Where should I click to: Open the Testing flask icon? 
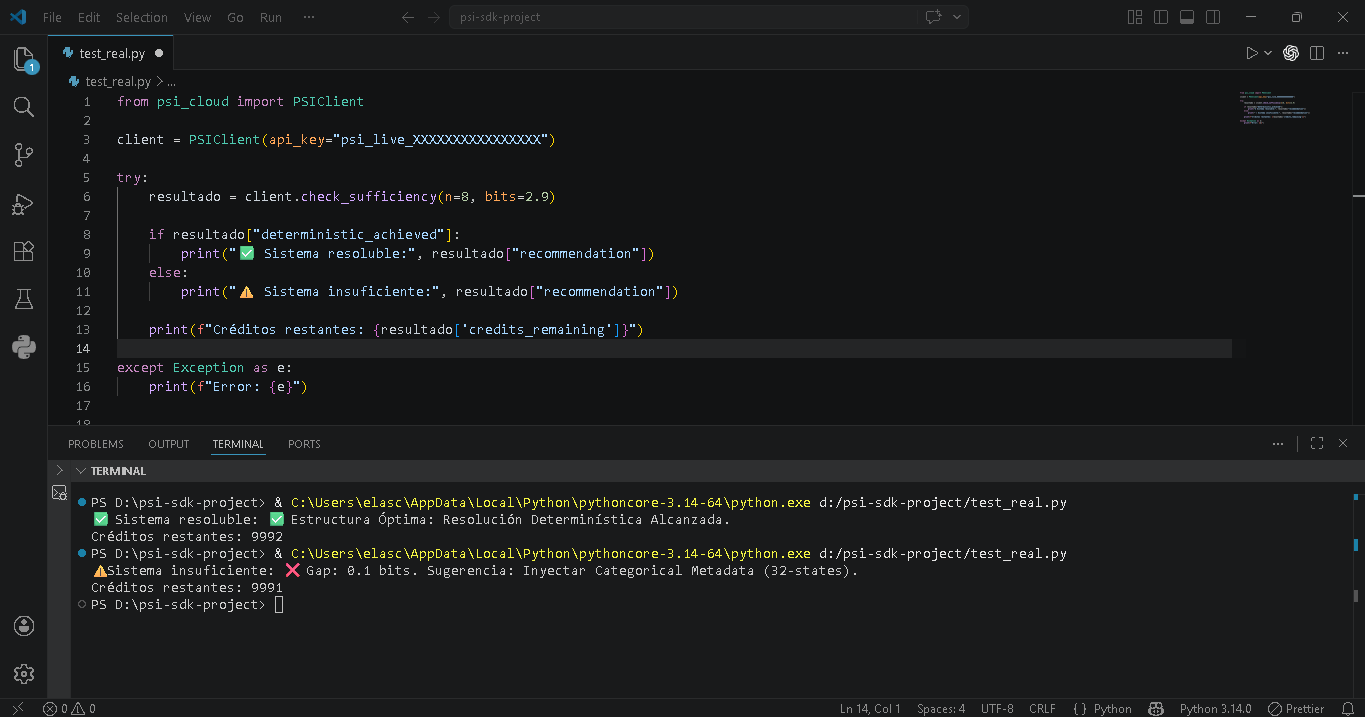24,299
